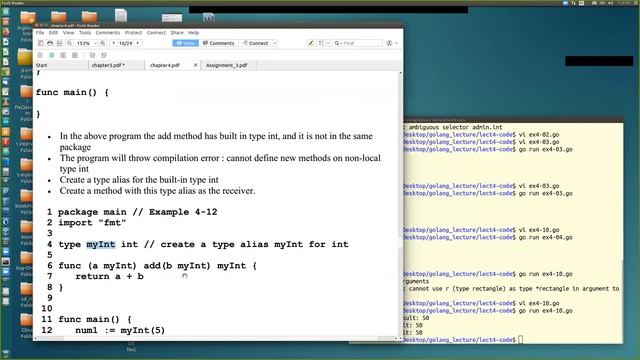640x360 pixels.
Task: Open the Tools menu
Action: pos(85,33)
